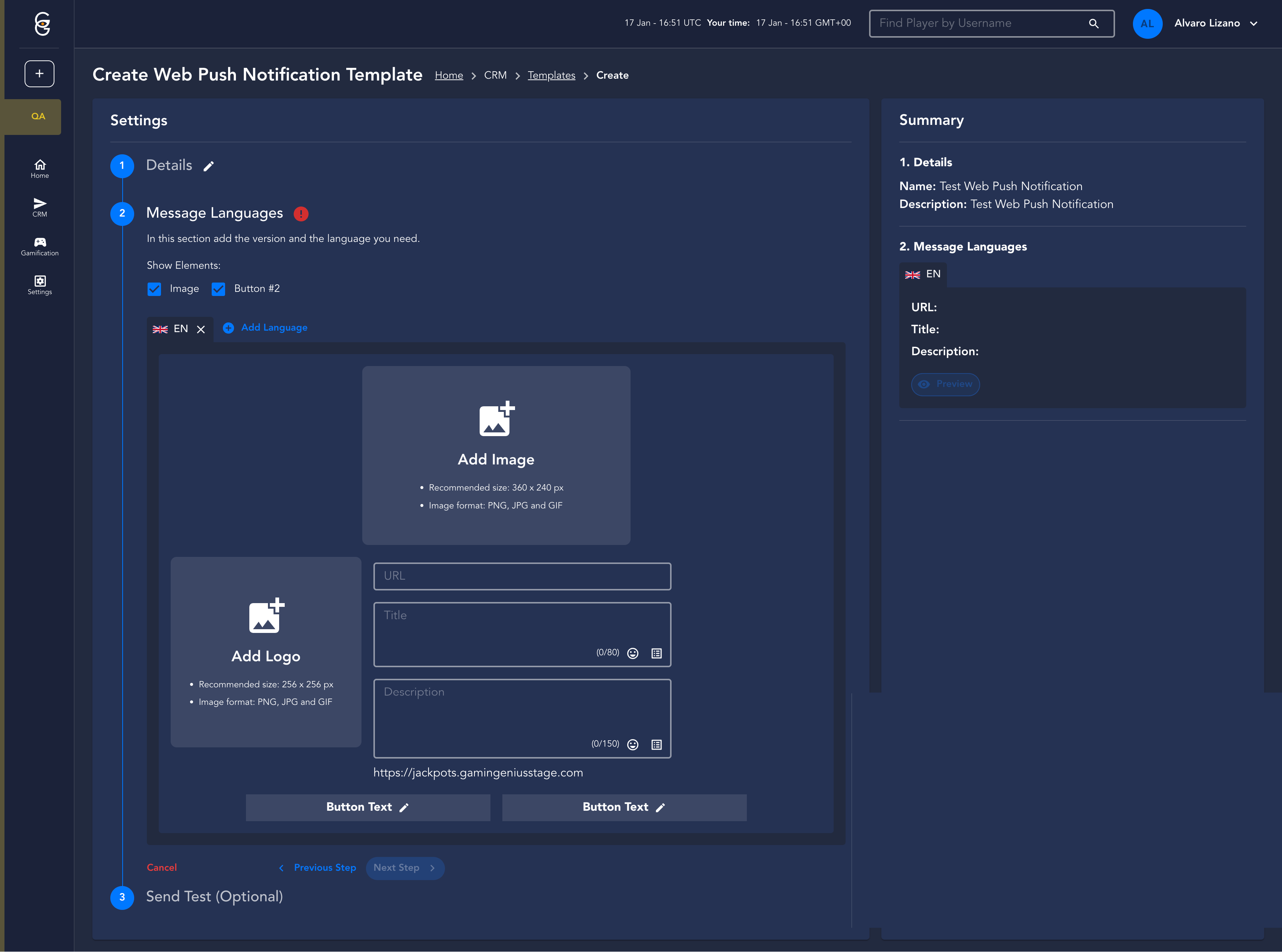Edit the first Button Text pencil

coord(404,807)
